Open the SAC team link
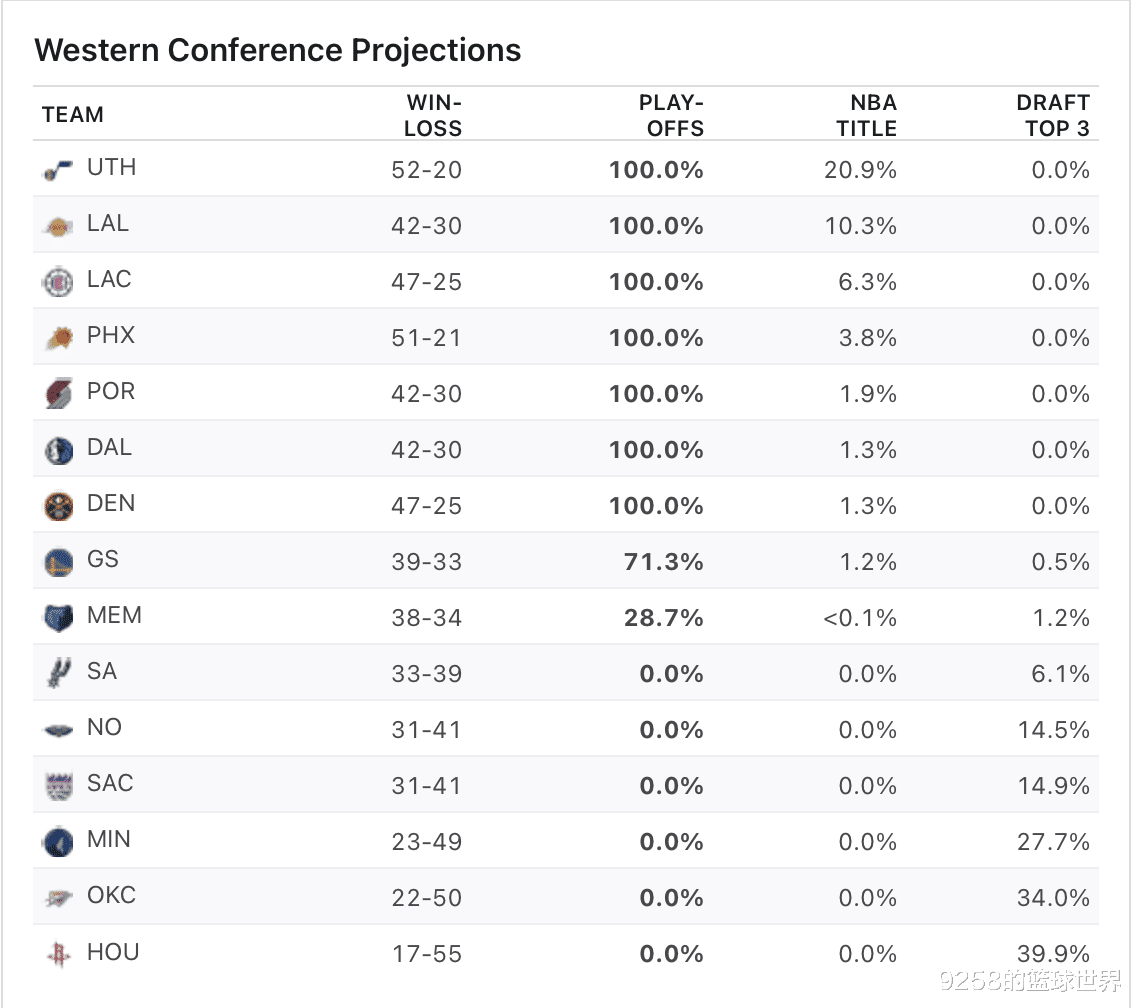 click(x=110, y=783)
